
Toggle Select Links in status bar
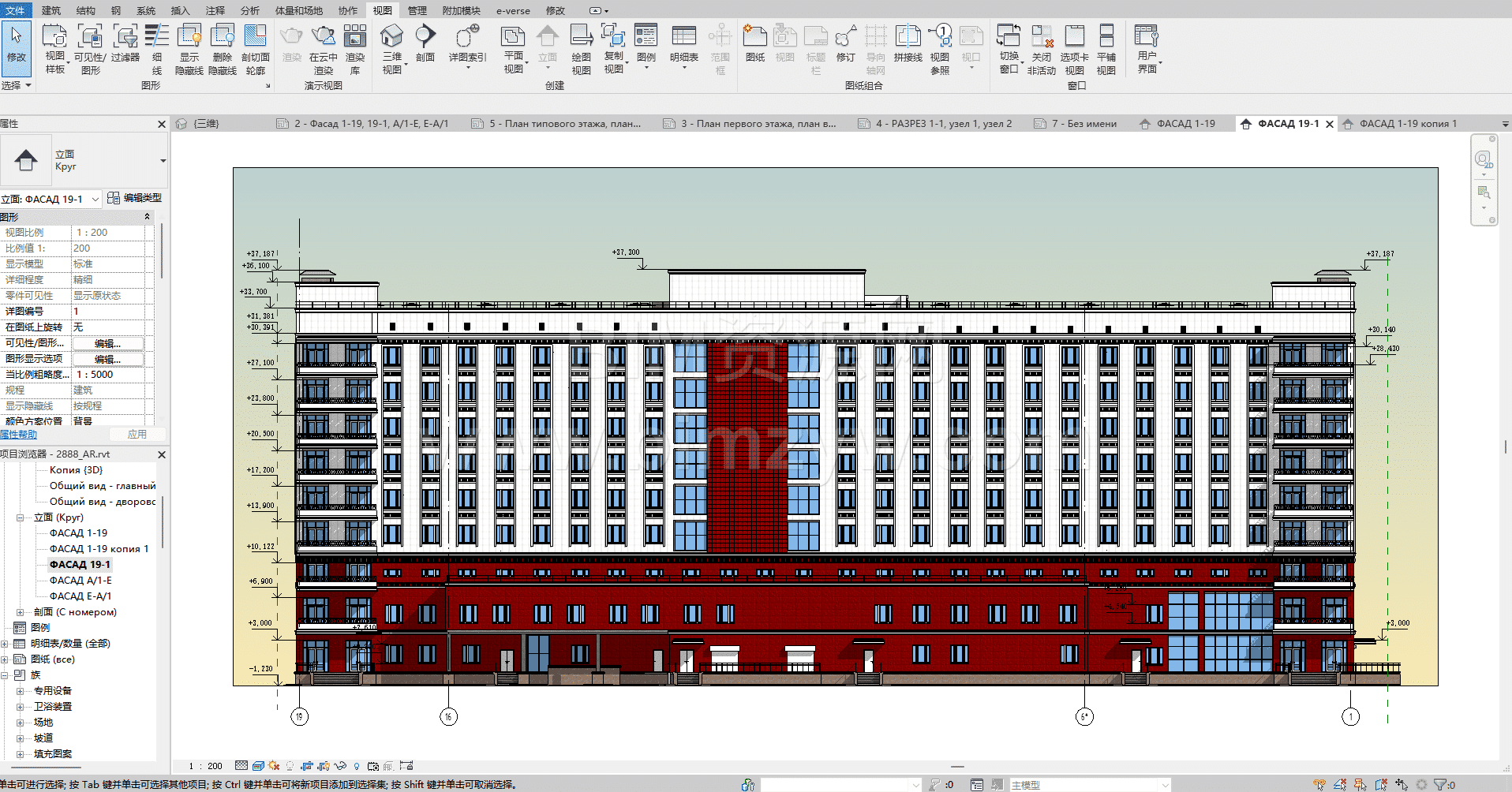(1319, 784)
